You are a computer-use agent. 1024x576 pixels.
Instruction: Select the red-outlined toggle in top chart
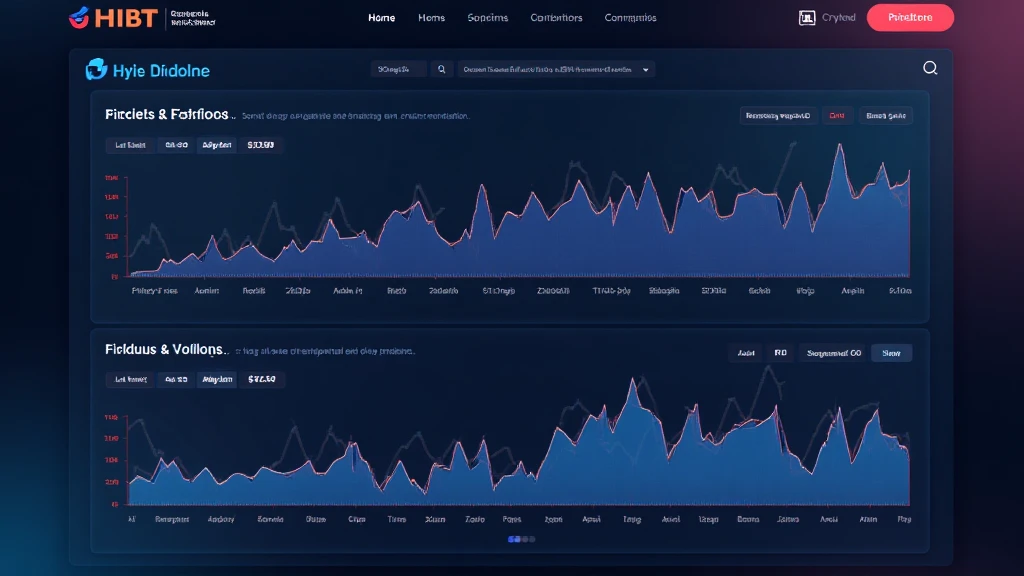click(x=836, y=116)
